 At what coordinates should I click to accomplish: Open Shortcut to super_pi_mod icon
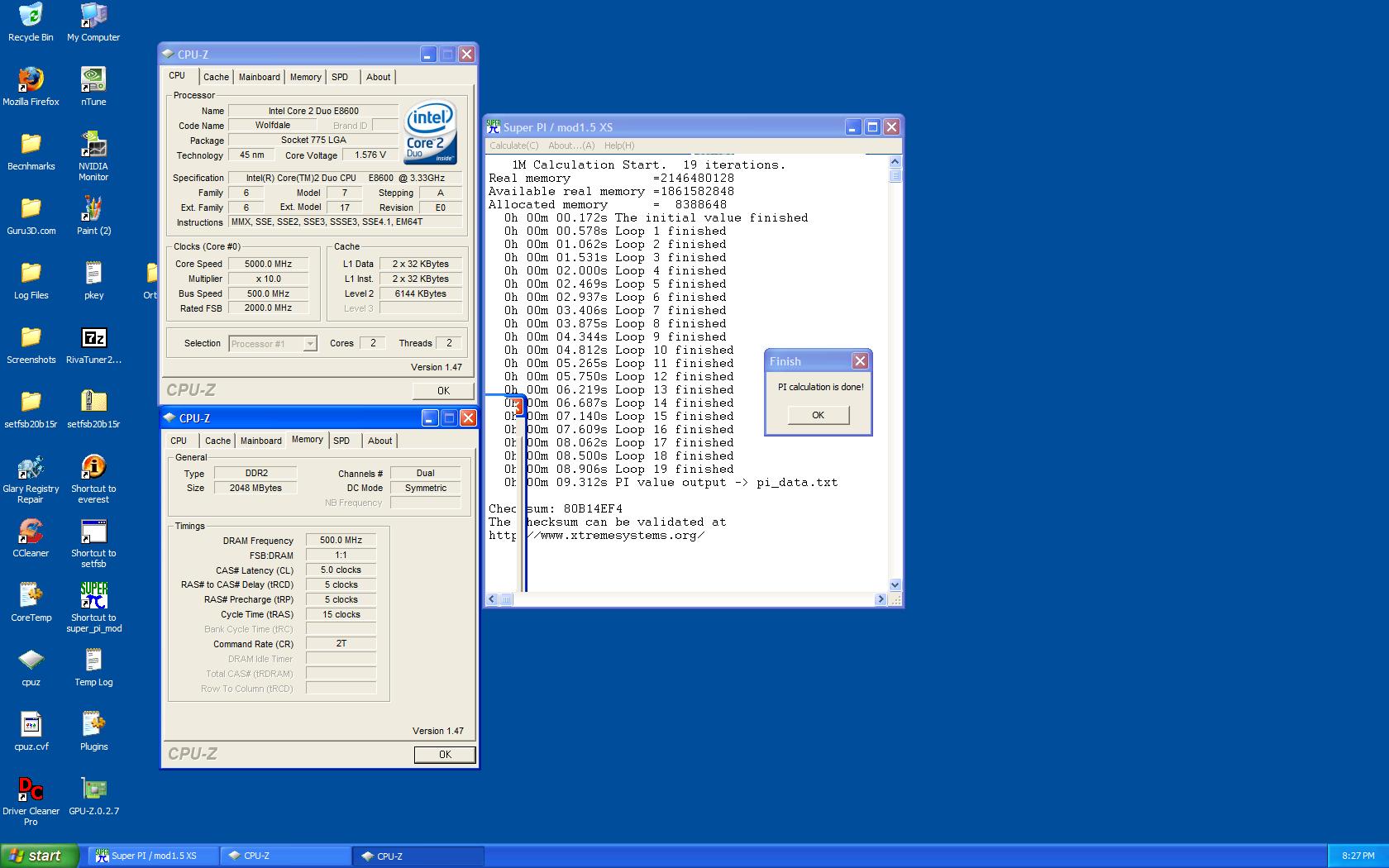(93, 608)
